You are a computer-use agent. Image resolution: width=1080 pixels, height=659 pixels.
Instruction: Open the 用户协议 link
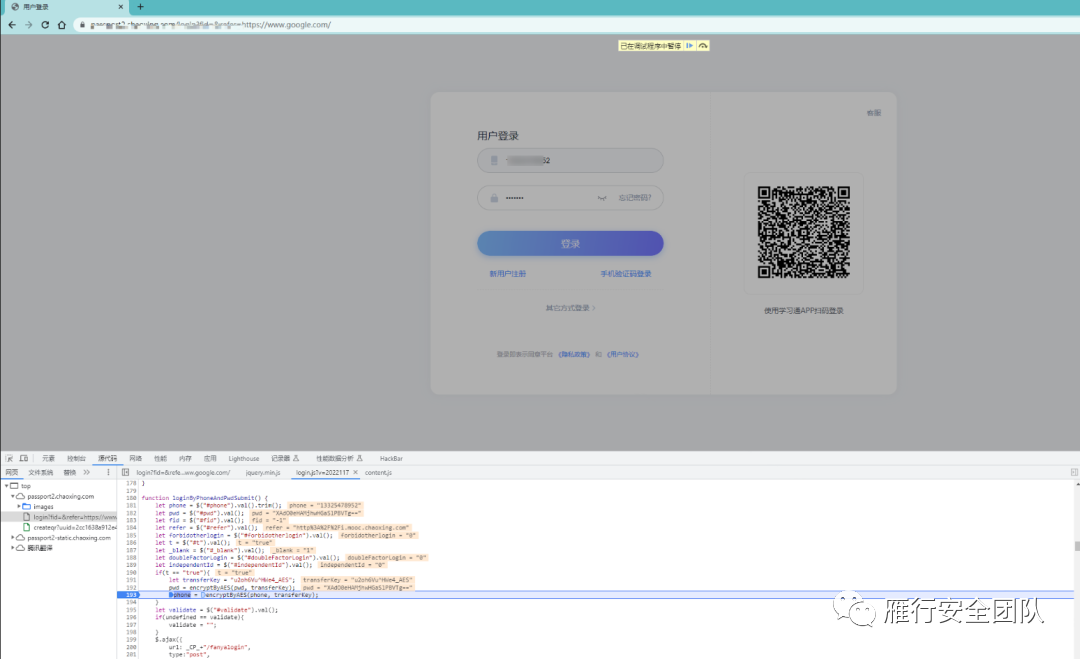[x=623, y=354]
